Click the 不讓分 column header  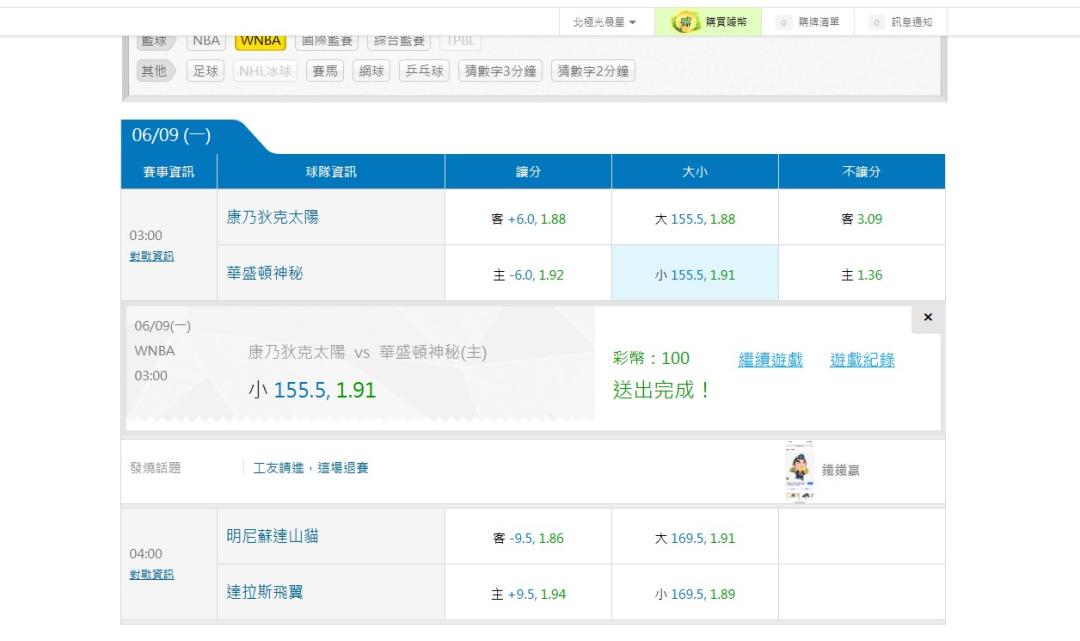[862, 171]
